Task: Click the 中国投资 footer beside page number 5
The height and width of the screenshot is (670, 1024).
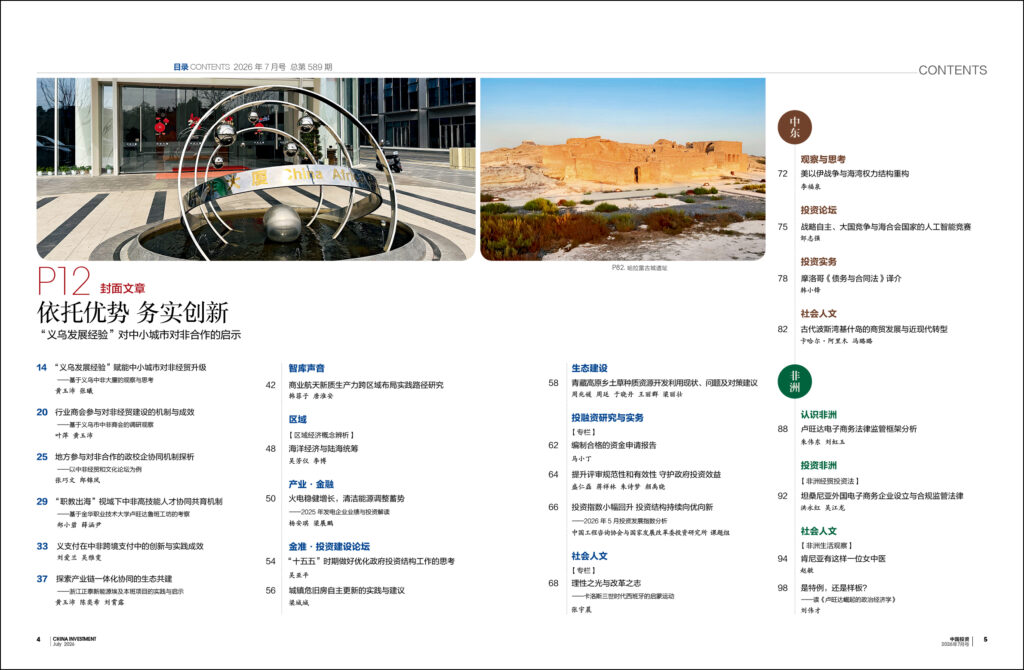Action: point(959,639)
